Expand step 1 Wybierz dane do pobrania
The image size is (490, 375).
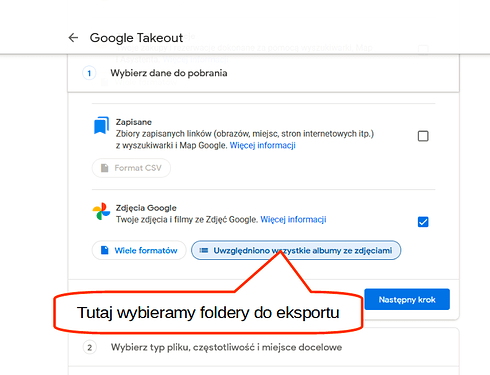point(263,73)
